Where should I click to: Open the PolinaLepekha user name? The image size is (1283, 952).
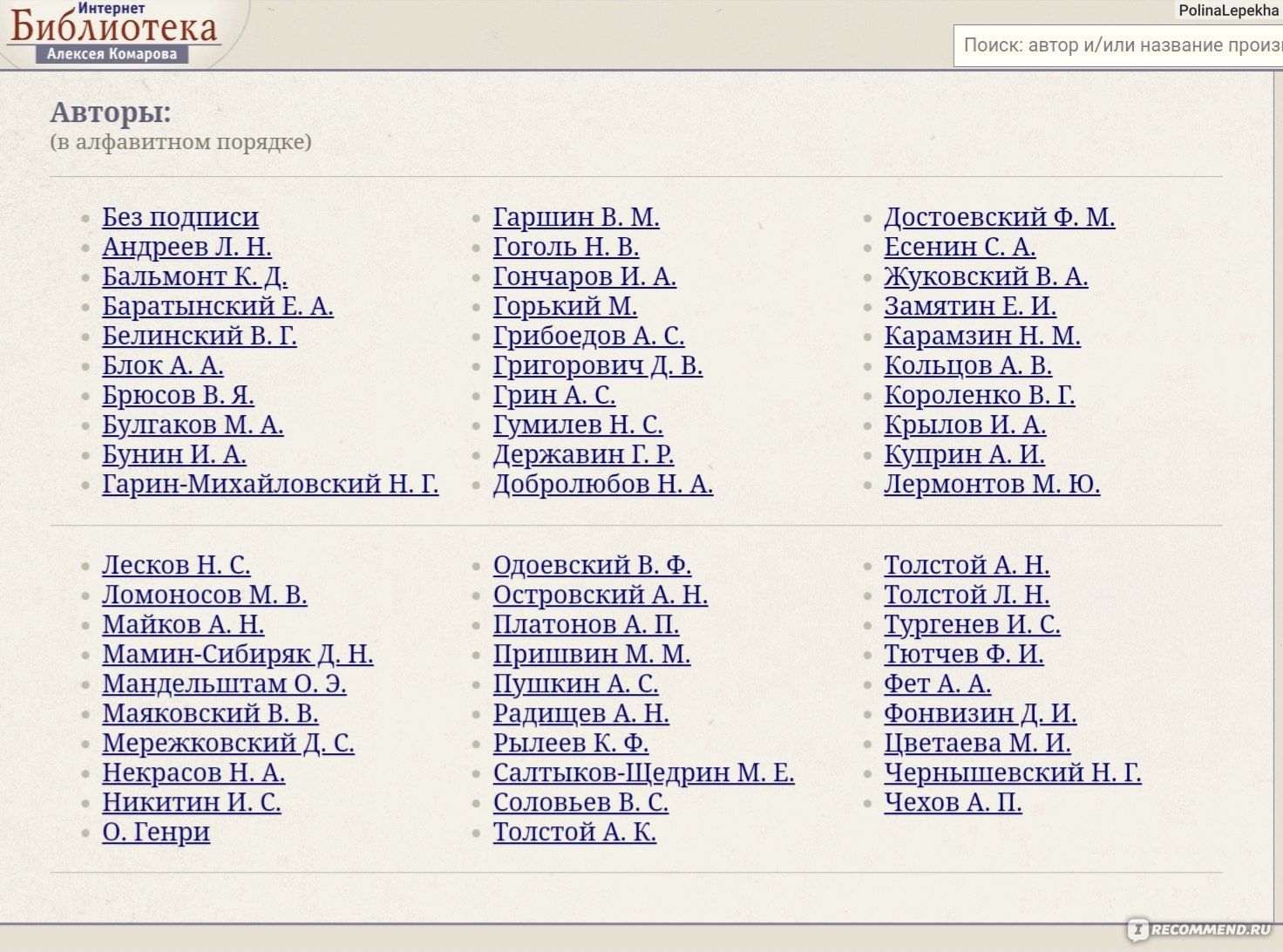(1228, 10)
